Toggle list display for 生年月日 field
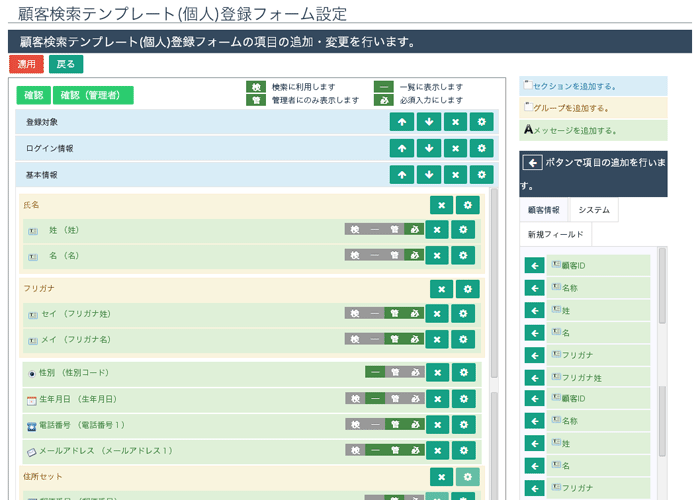700x500 pixels. 375,398
